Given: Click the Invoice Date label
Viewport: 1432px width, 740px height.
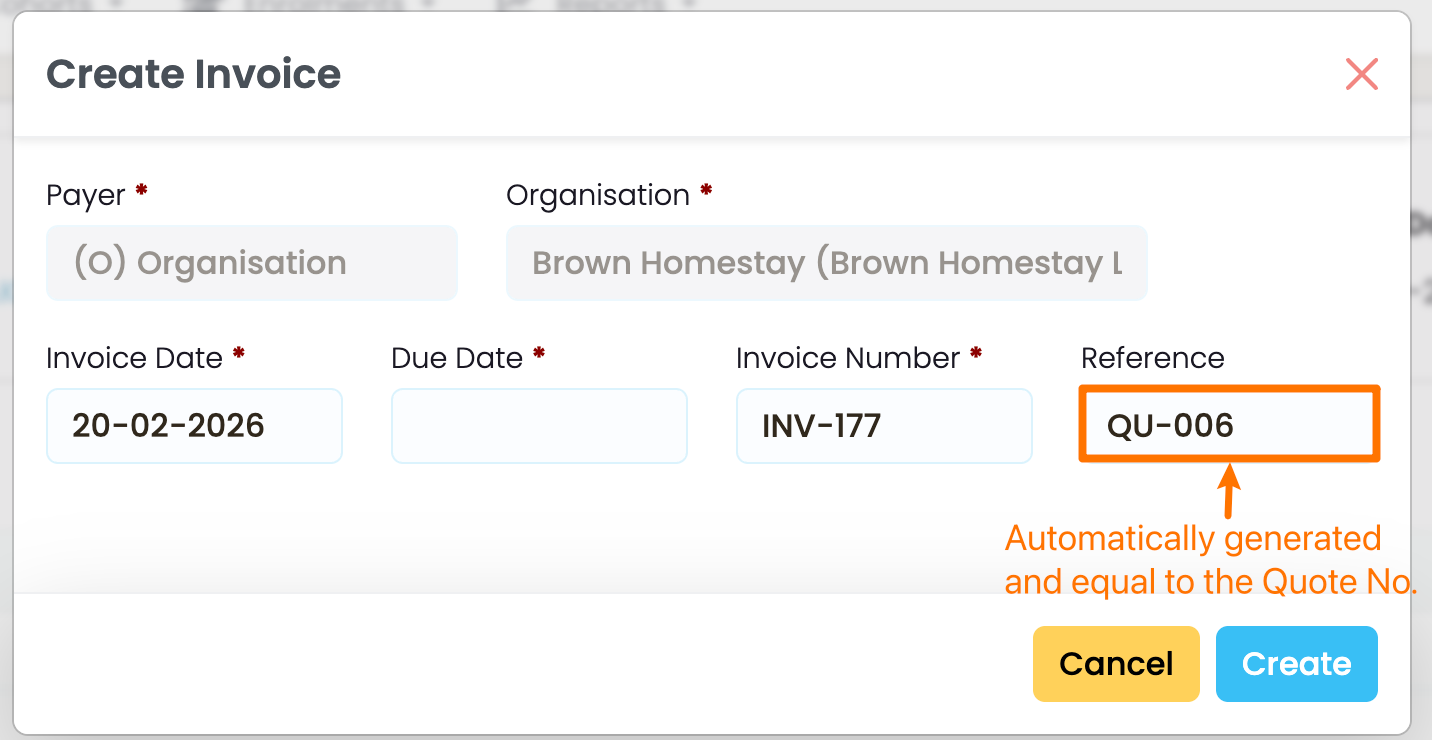Looking at the screenshot, I should pos(134,358).
